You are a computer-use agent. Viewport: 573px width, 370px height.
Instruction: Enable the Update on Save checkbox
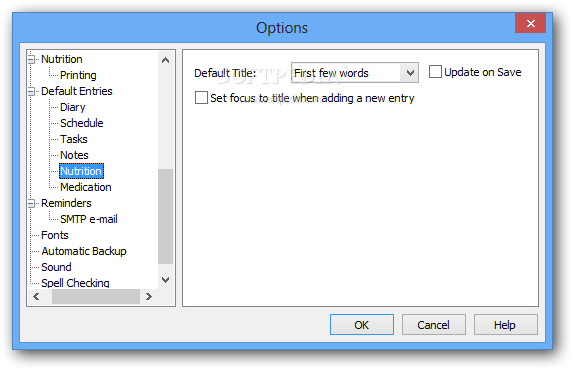pos(435,72)
